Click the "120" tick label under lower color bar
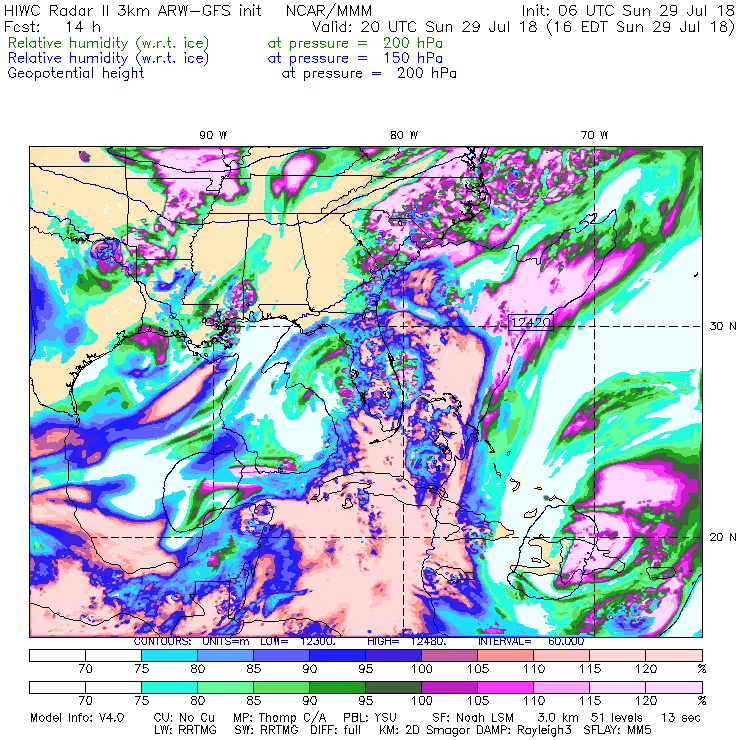This screenshot has width=740, height=740. 646,701
